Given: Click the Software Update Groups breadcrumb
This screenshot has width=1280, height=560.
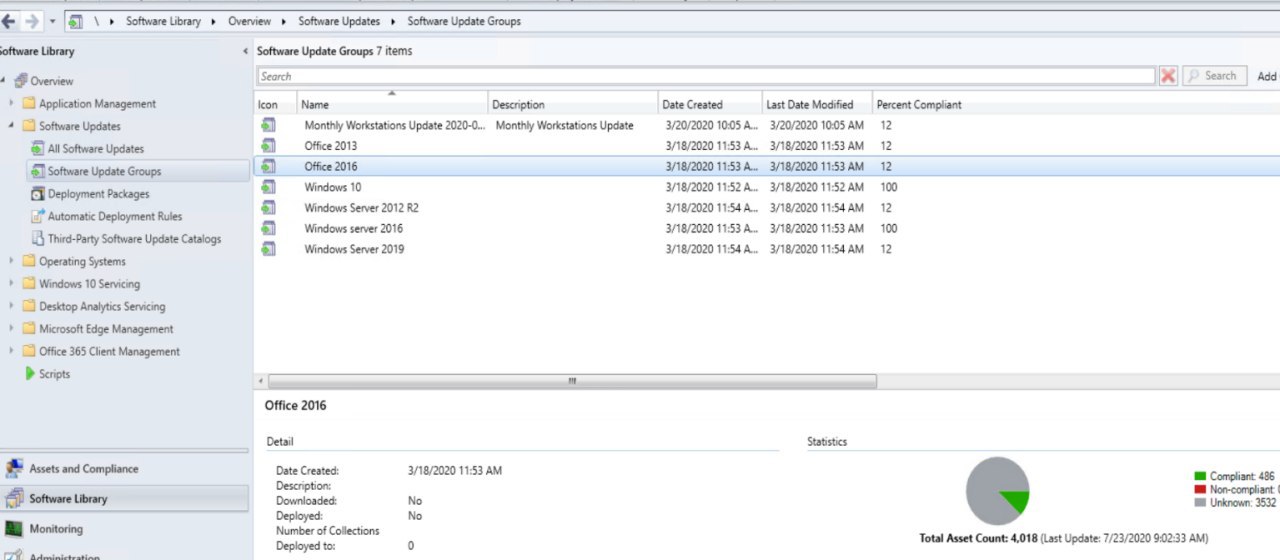Looking at the screenshot, I should pos(464,21).
